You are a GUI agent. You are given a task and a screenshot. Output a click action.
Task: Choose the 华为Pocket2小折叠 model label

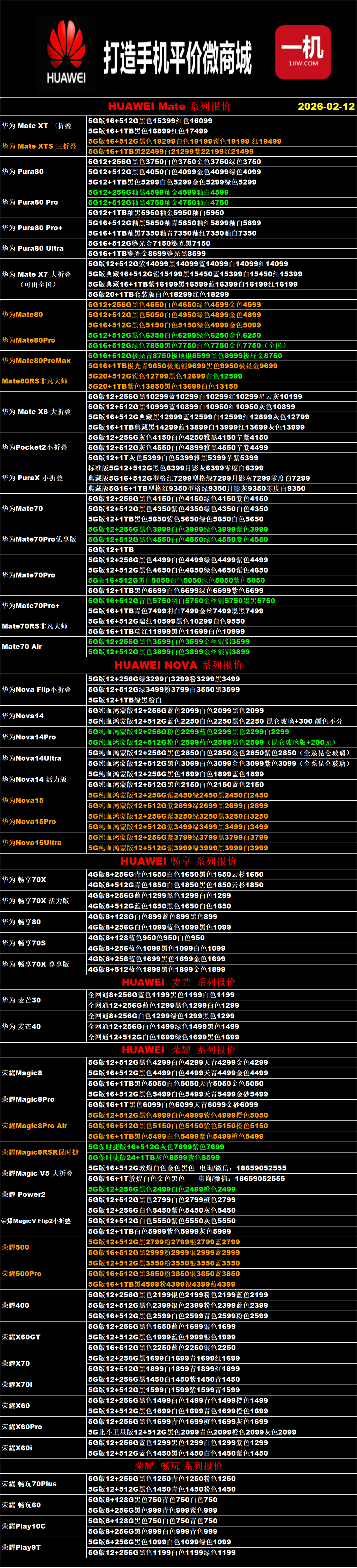(x=35, y=448)
